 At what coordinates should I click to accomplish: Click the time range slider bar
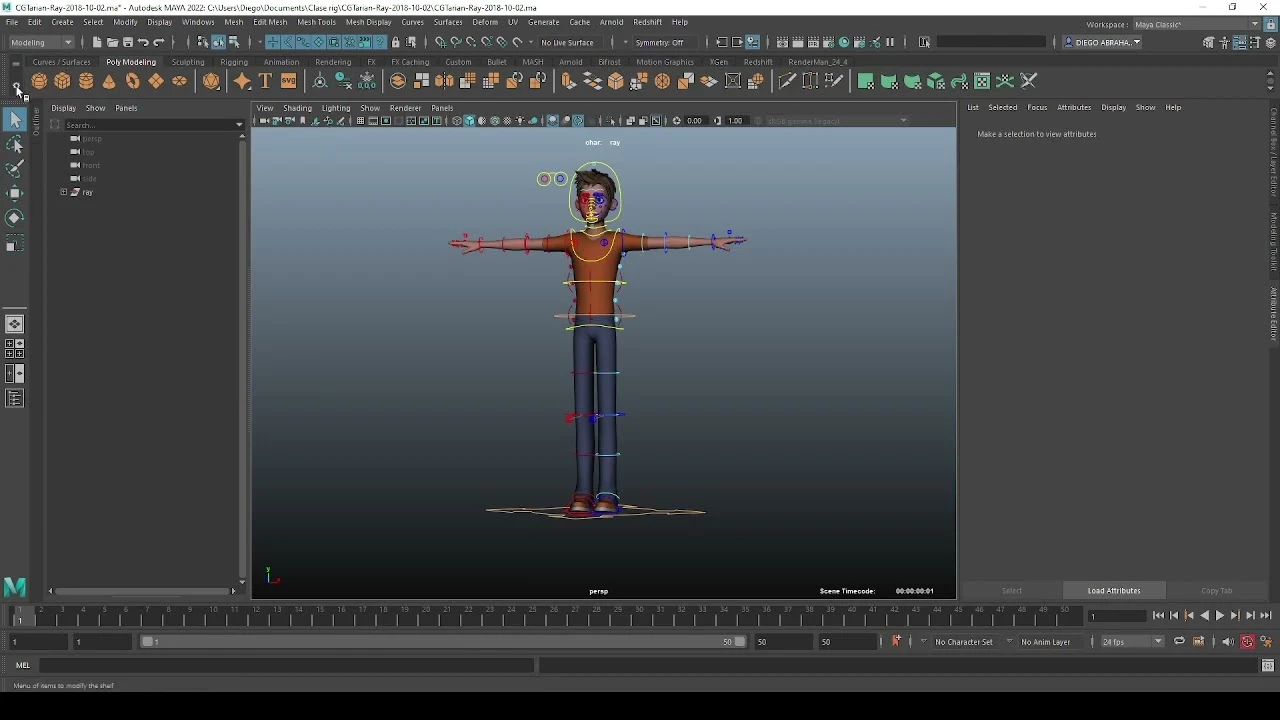(443, 642)
